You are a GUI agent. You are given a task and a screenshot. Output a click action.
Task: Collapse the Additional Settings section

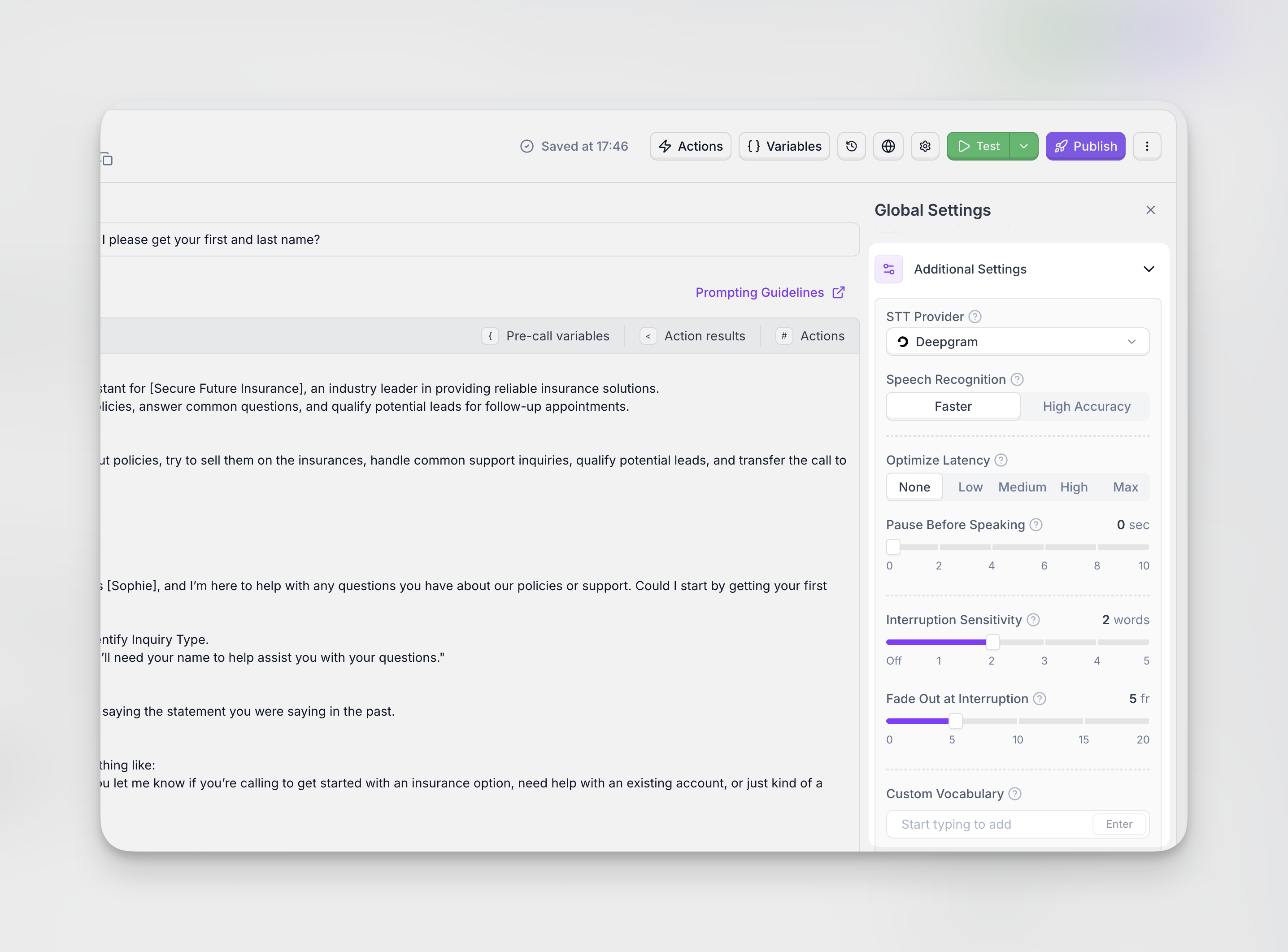[1149, 269]
